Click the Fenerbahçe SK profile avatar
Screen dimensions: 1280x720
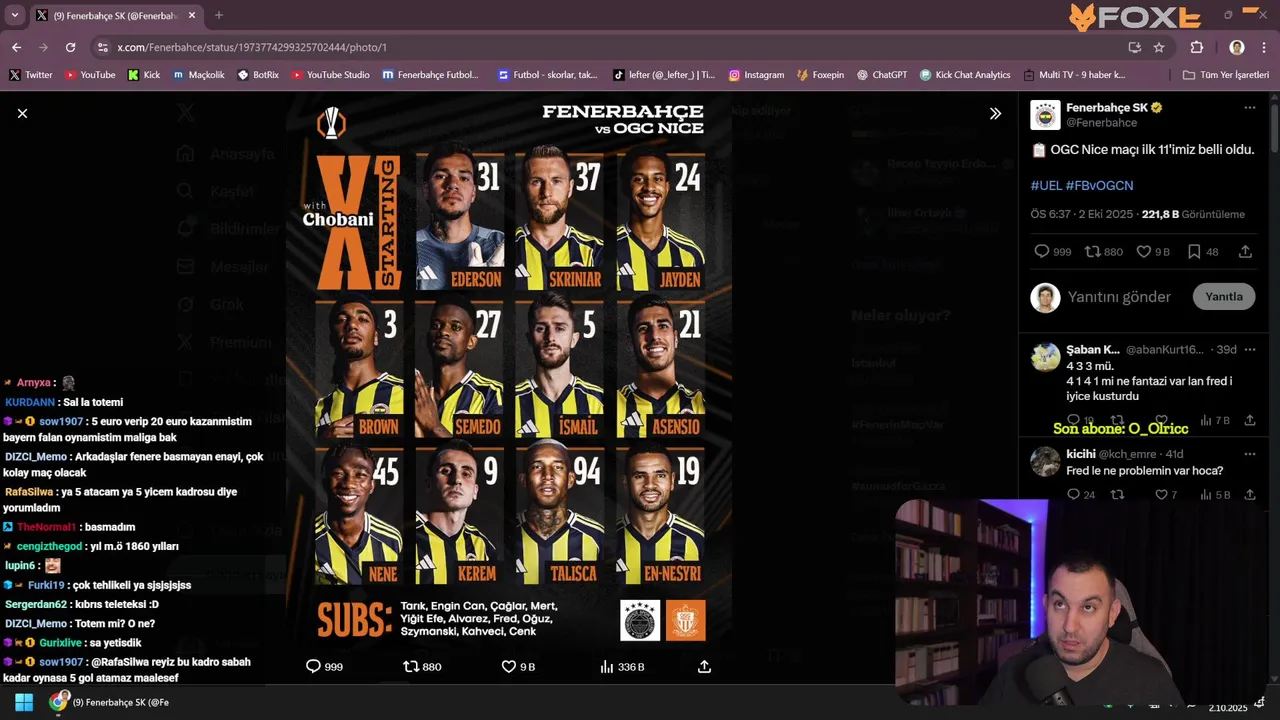(1045, 115)
